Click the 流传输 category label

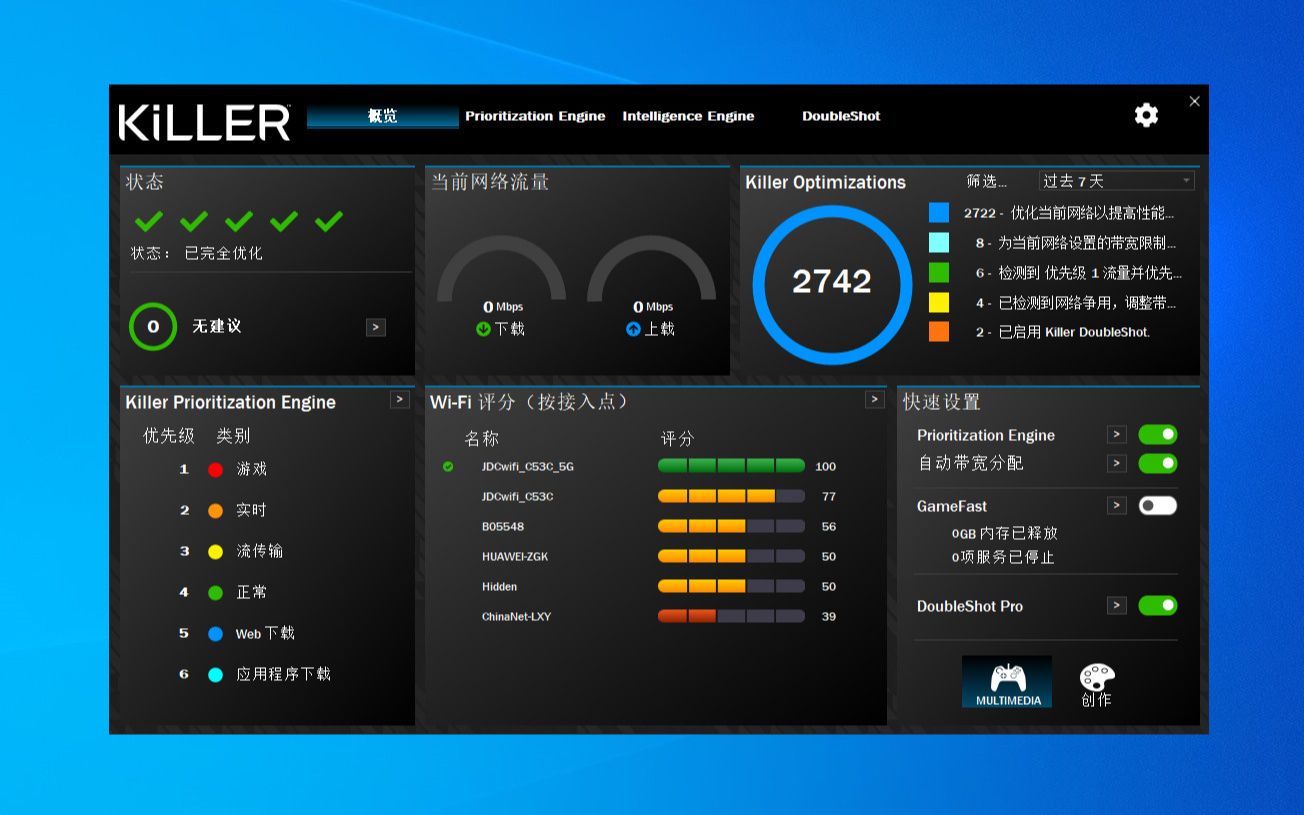coord(259,551)
